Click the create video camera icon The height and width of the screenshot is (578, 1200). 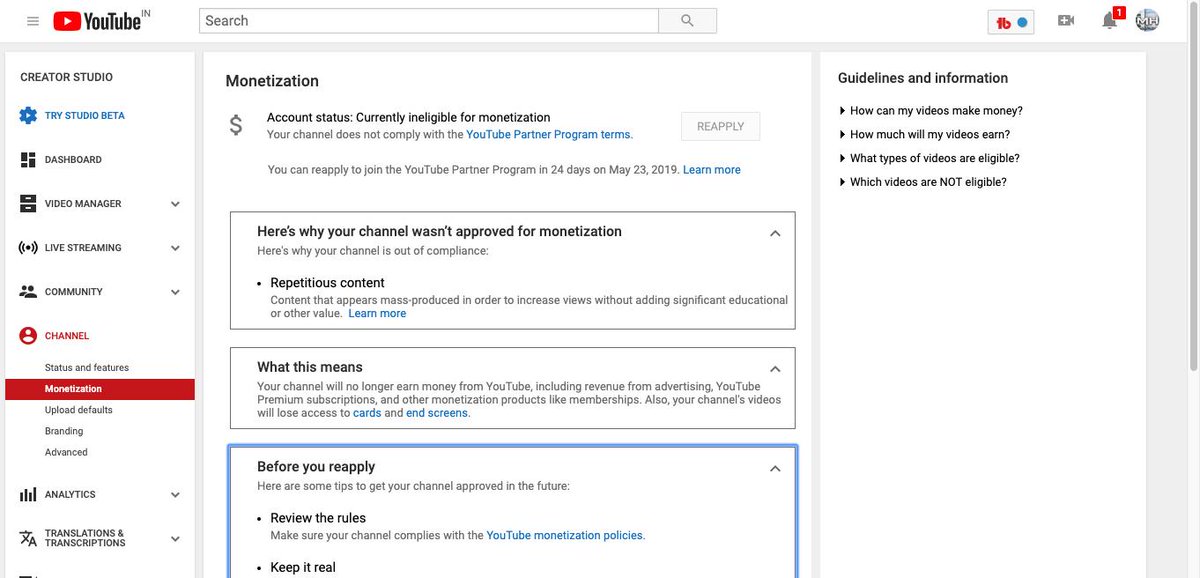click(1066, 21)
